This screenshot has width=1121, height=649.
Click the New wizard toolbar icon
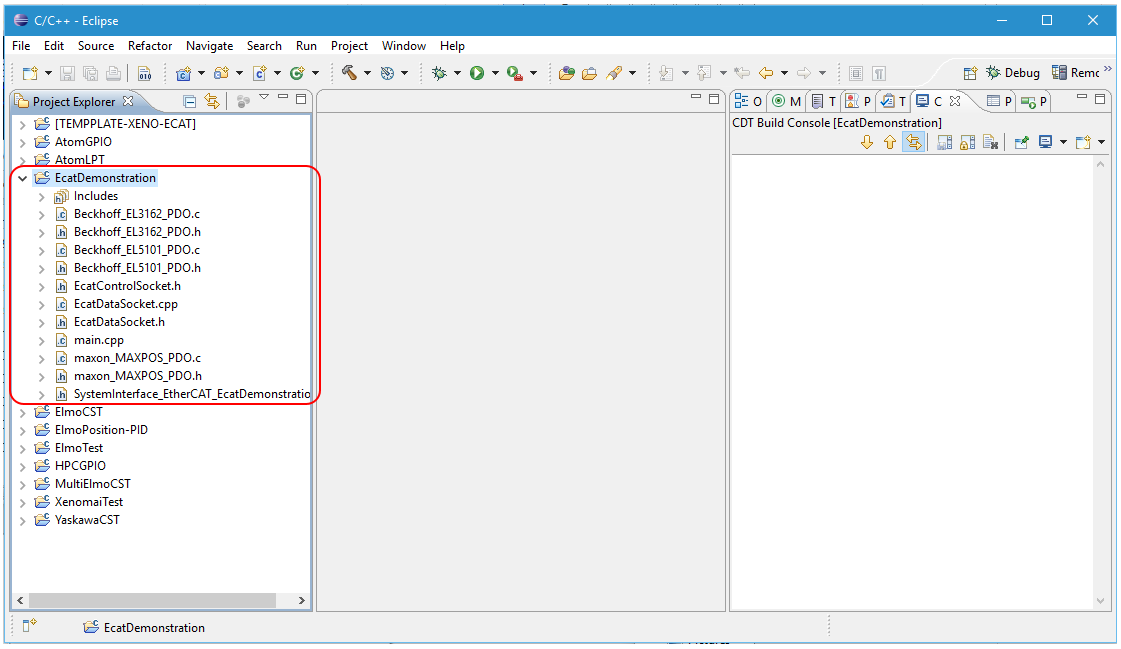(x=30, y=73)
